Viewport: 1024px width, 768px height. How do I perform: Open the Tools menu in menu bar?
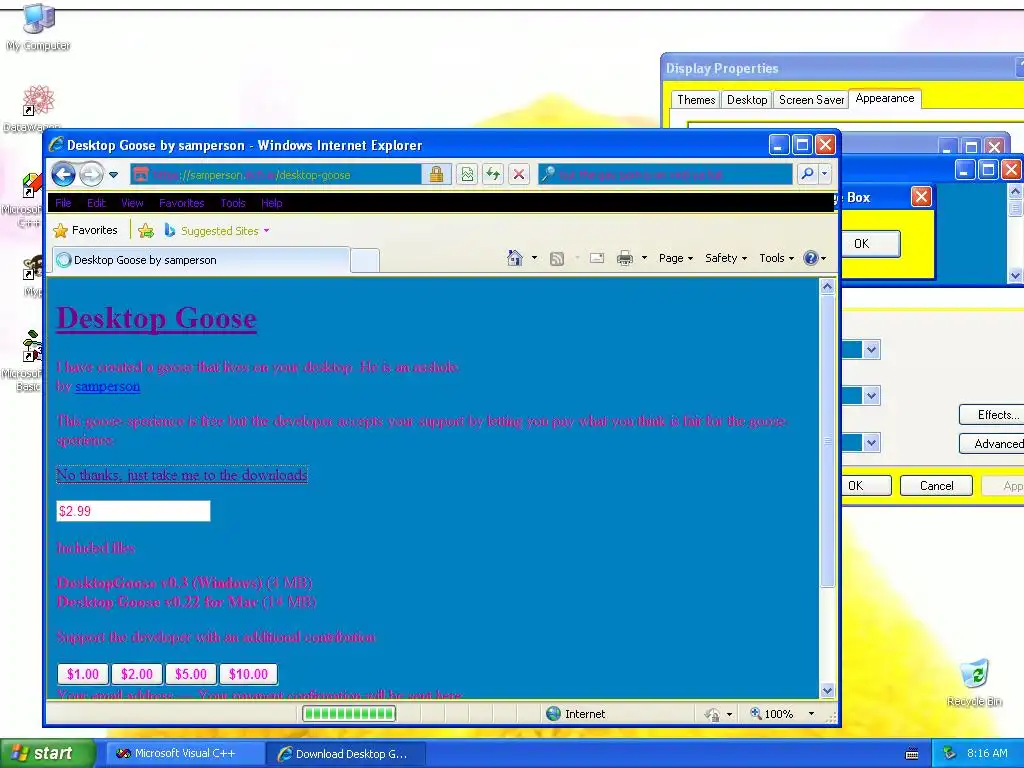tap(232, 203)
